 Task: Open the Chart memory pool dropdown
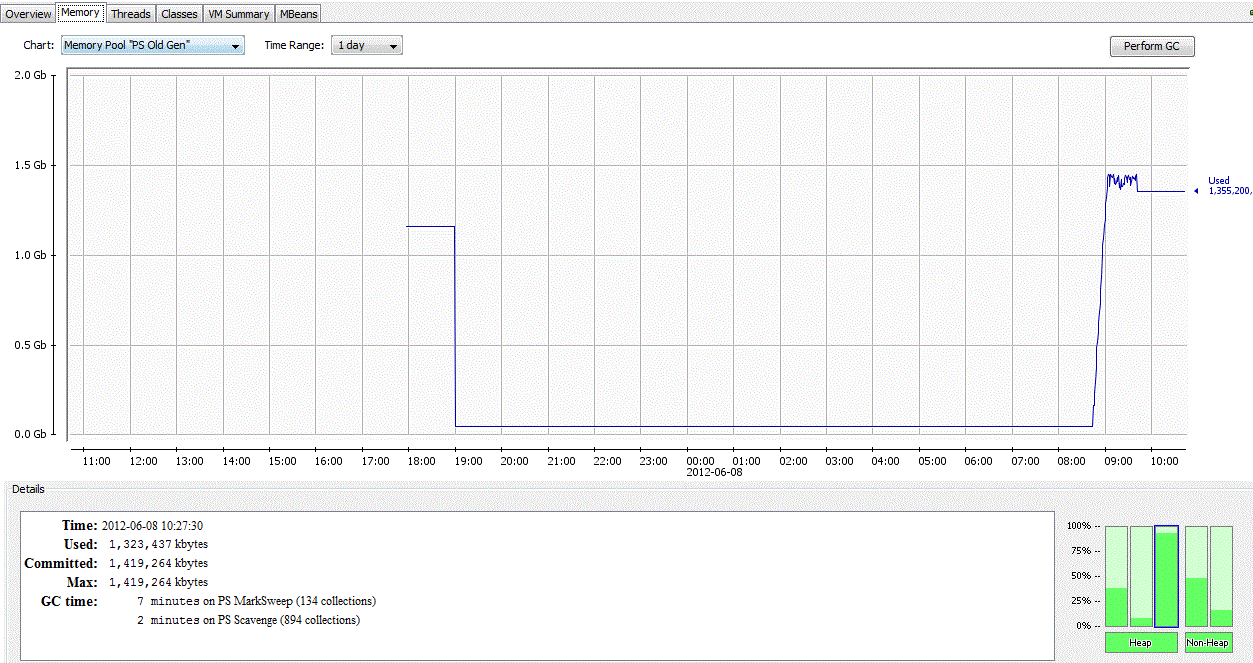(x=152, y=46)
